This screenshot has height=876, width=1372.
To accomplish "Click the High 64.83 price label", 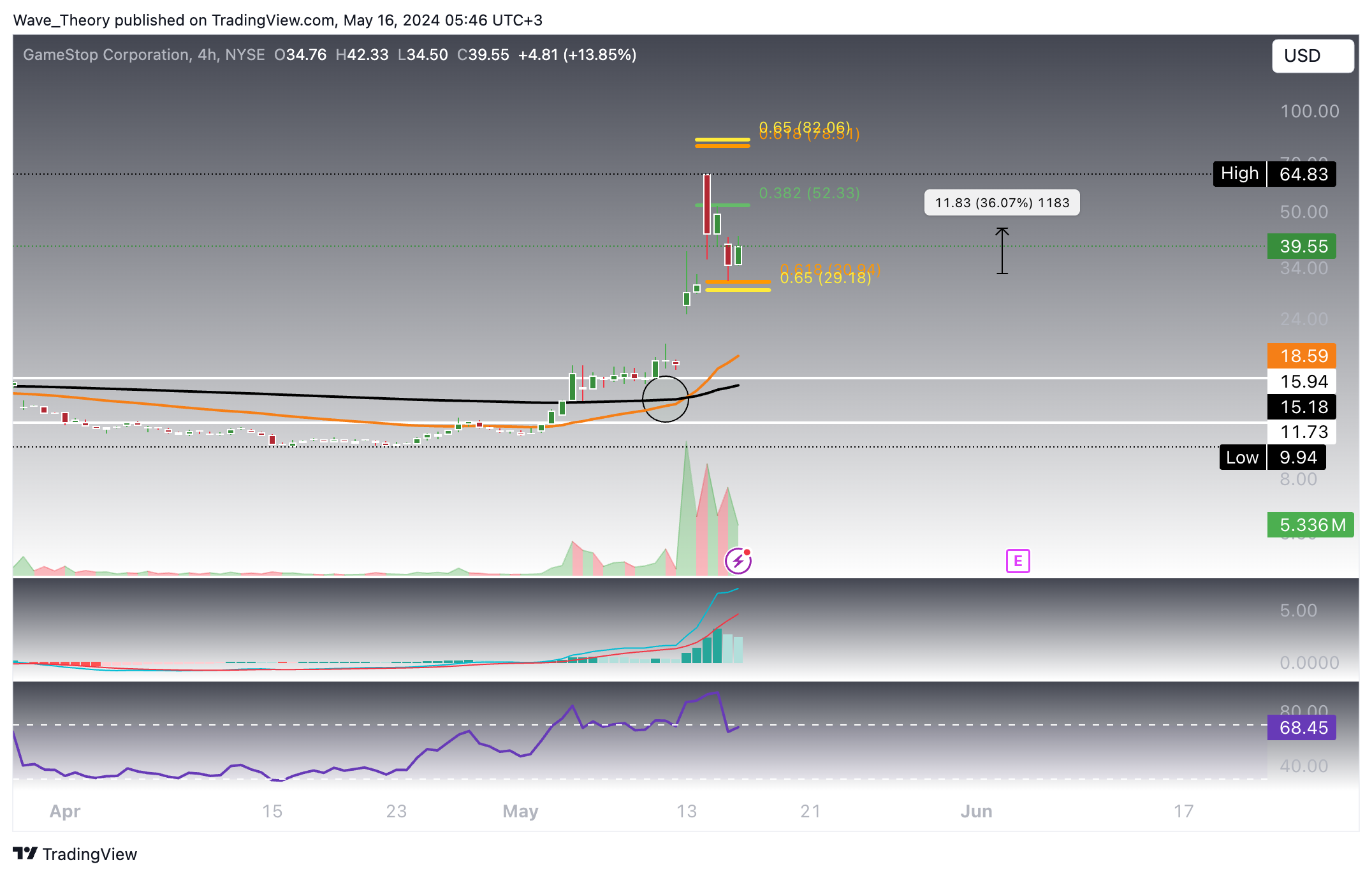I will coord(1274,174).
